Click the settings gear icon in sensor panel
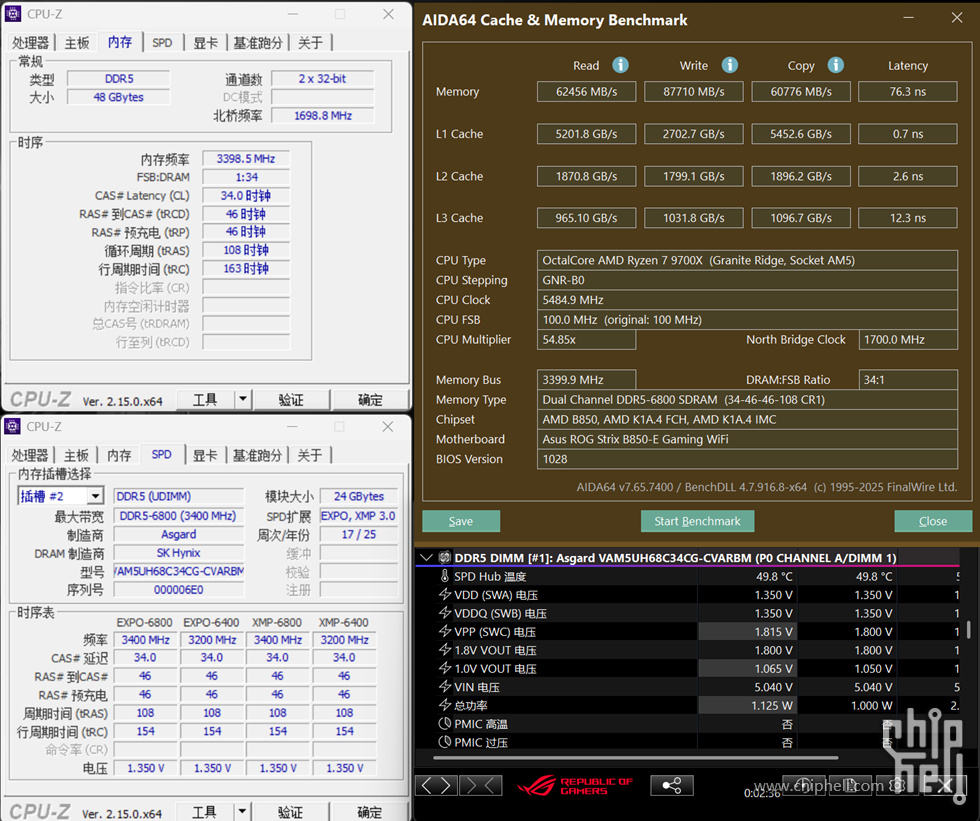This screenshot has width=980, height=821. (x=898, y=785)
